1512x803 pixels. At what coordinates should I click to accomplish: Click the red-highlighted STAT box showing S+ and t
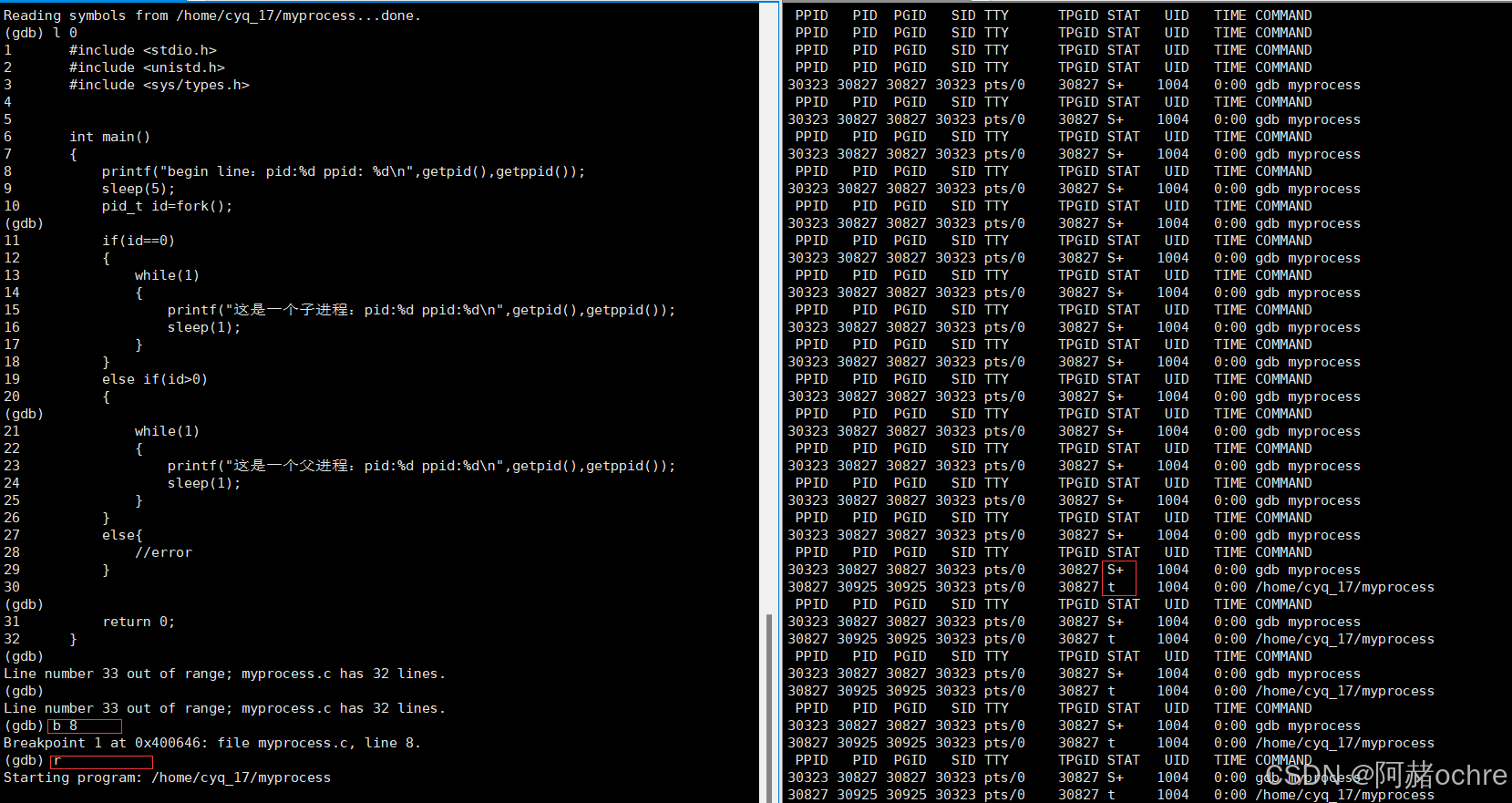[x=1119, y=578]
